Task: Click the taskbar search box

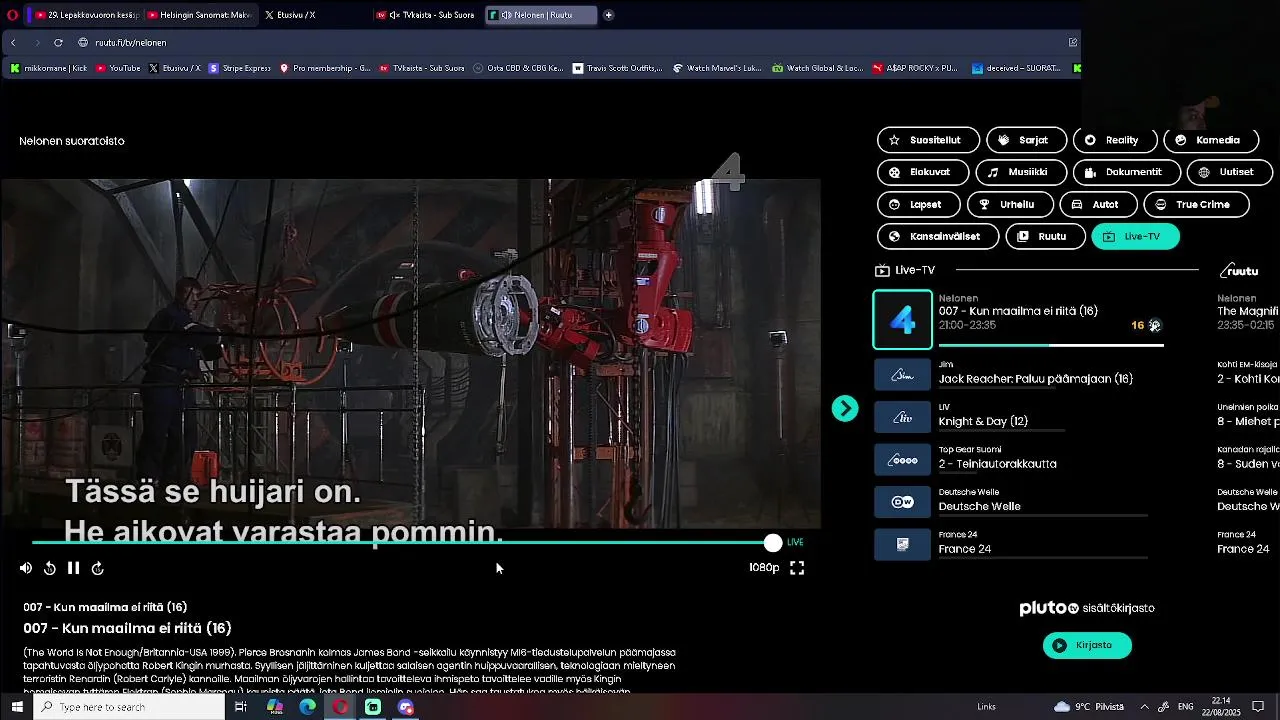Action: (x=130, y=707)
